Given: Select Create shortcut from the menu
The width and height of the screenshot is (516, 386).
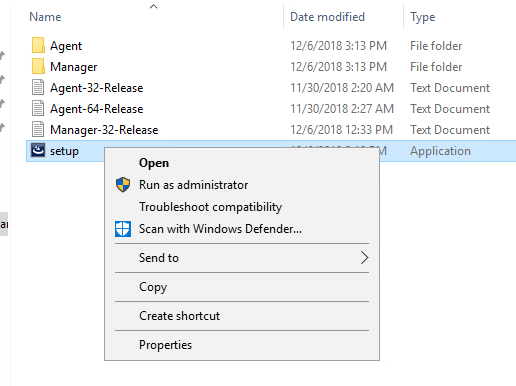Looking at the screenshot, I should pos(179,316).
